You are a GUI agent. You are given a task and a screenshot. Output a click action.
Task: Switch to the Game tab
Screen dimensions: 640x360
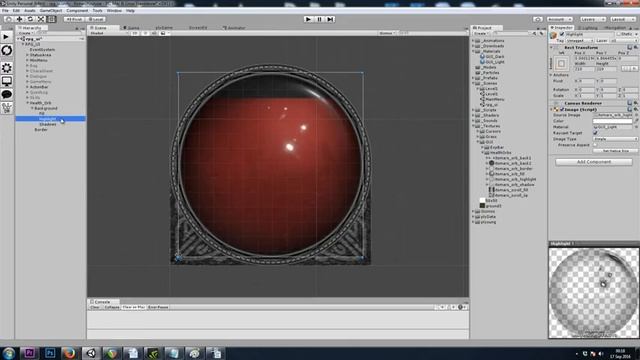(131, 28)
